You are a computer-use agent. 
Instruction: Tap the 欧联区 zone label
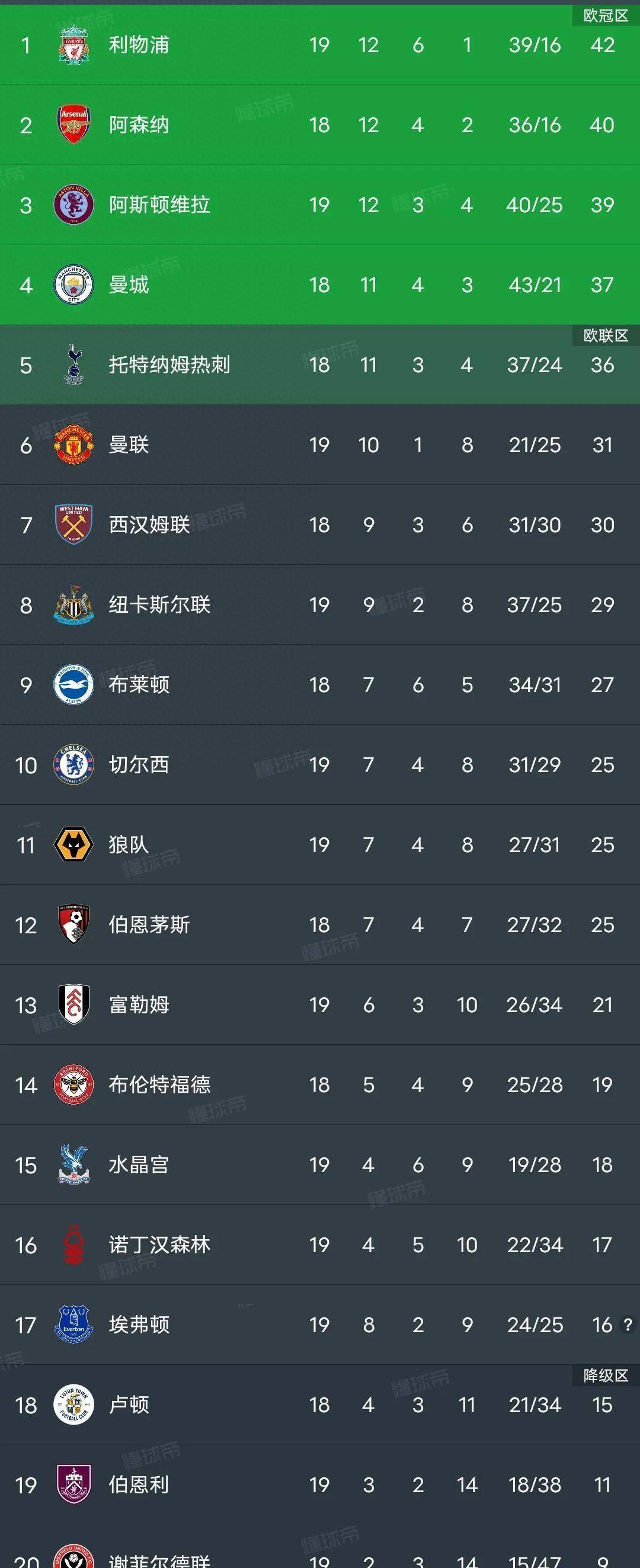606,335
